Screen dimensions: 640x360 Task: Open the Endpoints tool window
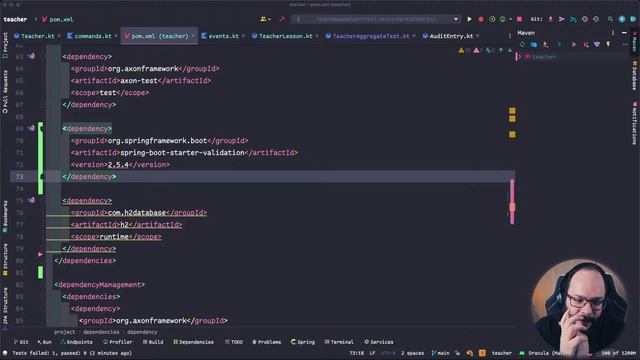77,342
